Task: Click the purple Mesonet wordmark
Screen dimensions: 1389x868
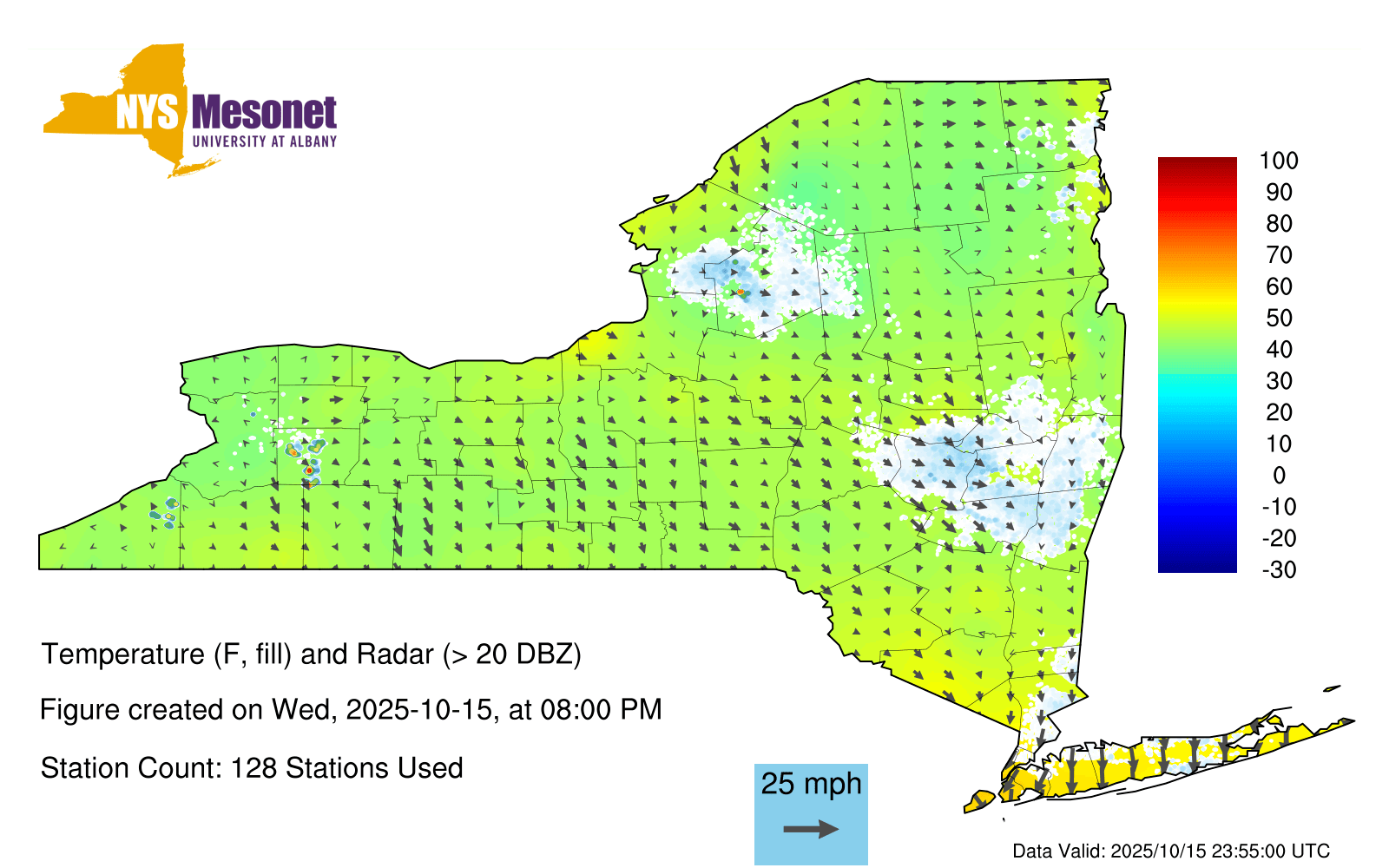Action: (264, 113)
